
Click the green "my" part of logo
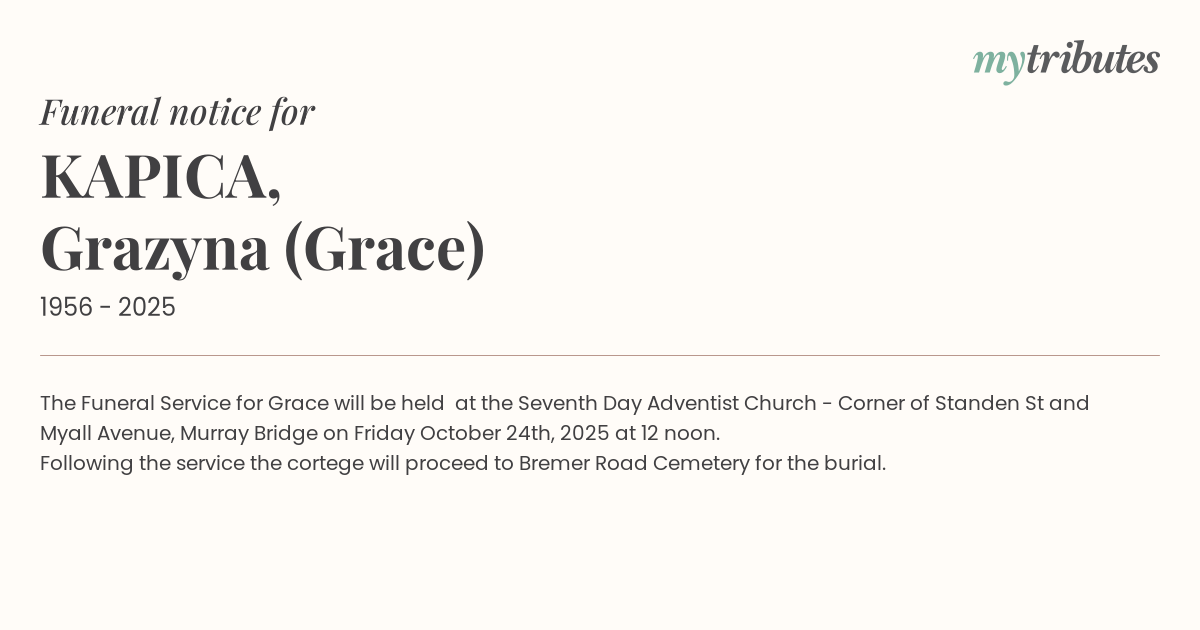[998, 62]
